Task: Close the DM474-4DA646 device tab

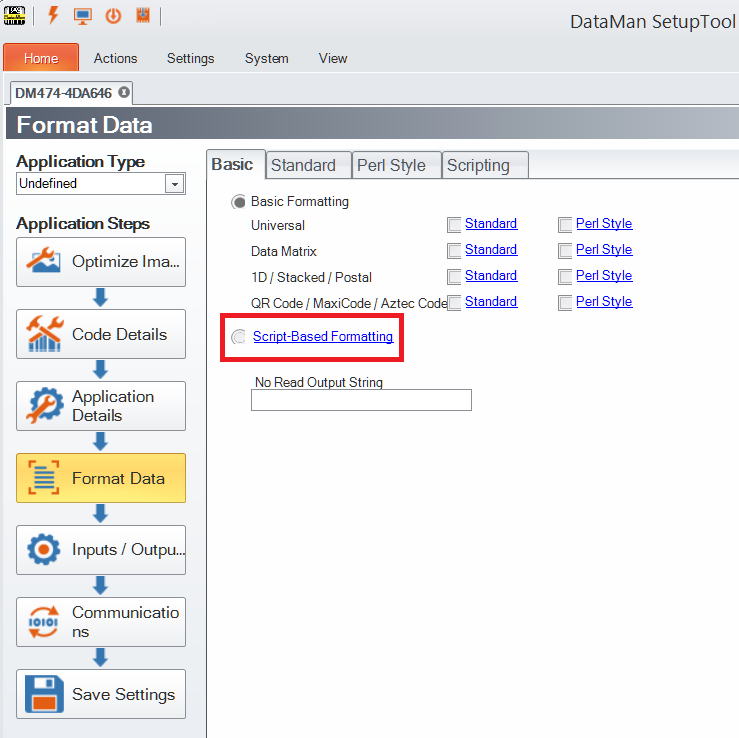Action: click(x=123, y=93)
